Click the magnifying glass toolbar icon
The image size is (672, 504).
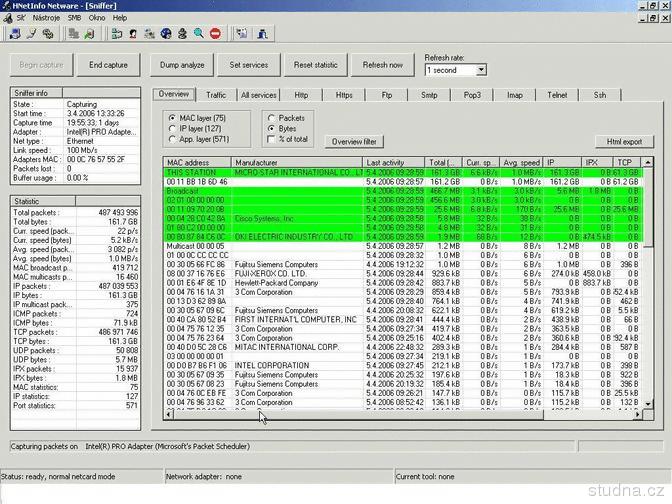199,33
